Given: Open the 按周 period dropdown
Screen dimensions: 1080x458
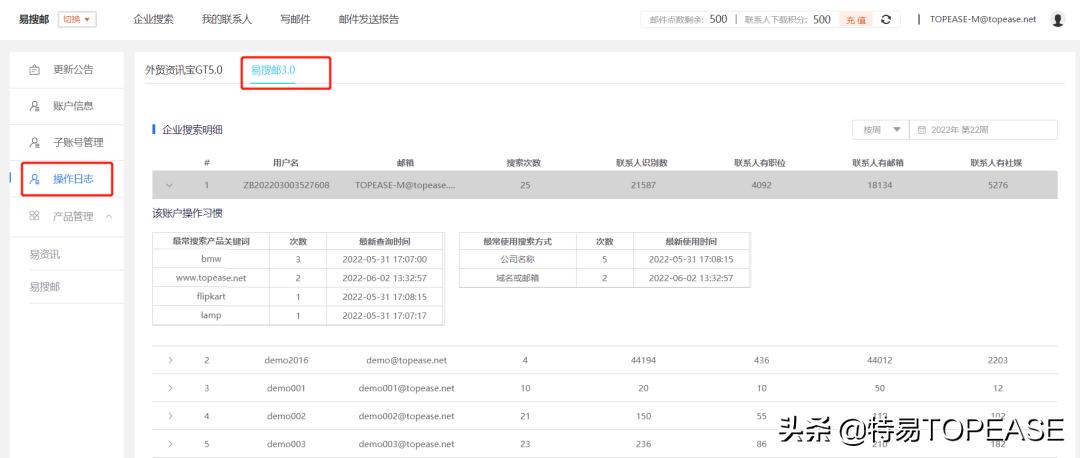Looking at the screenshot, I should 881,129.
